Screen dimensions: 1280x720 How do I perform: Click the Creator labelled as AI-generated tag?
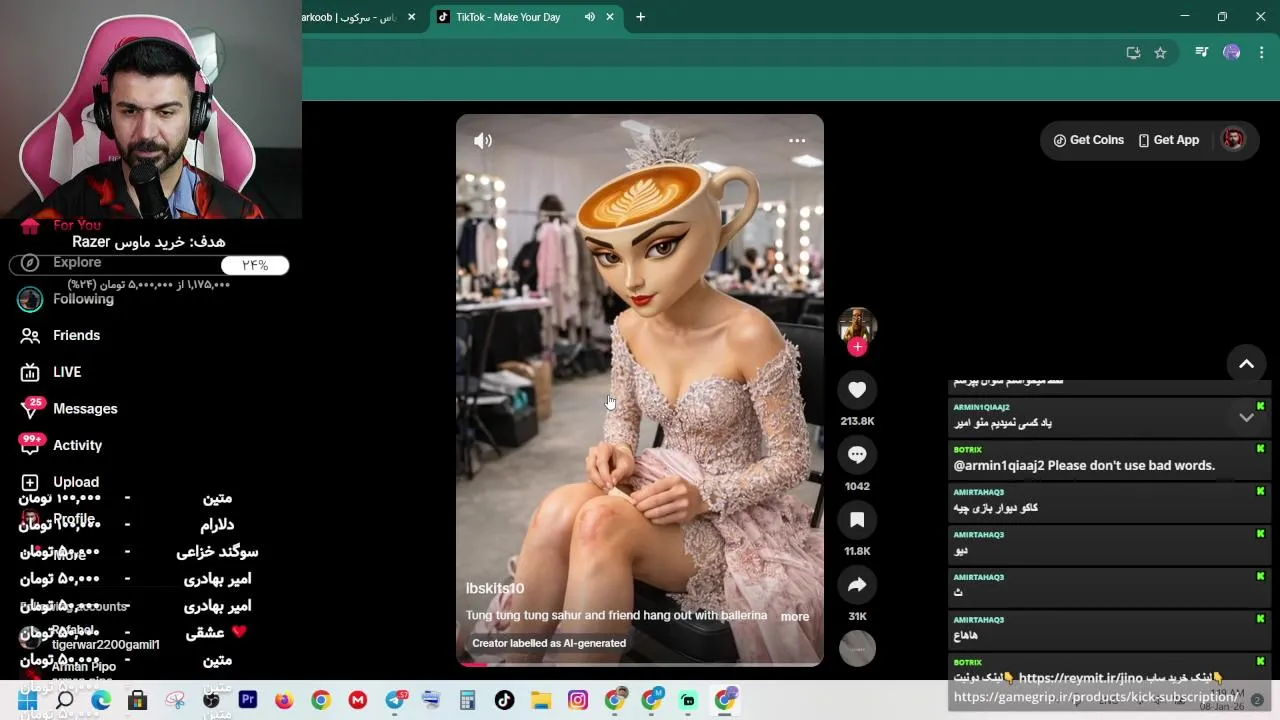click(x=549, y=643)
